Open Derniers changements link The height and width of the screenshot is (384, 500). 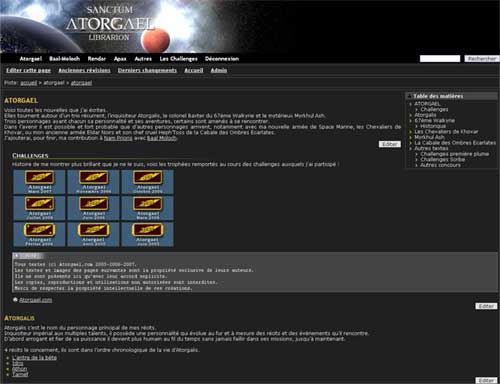147,70
